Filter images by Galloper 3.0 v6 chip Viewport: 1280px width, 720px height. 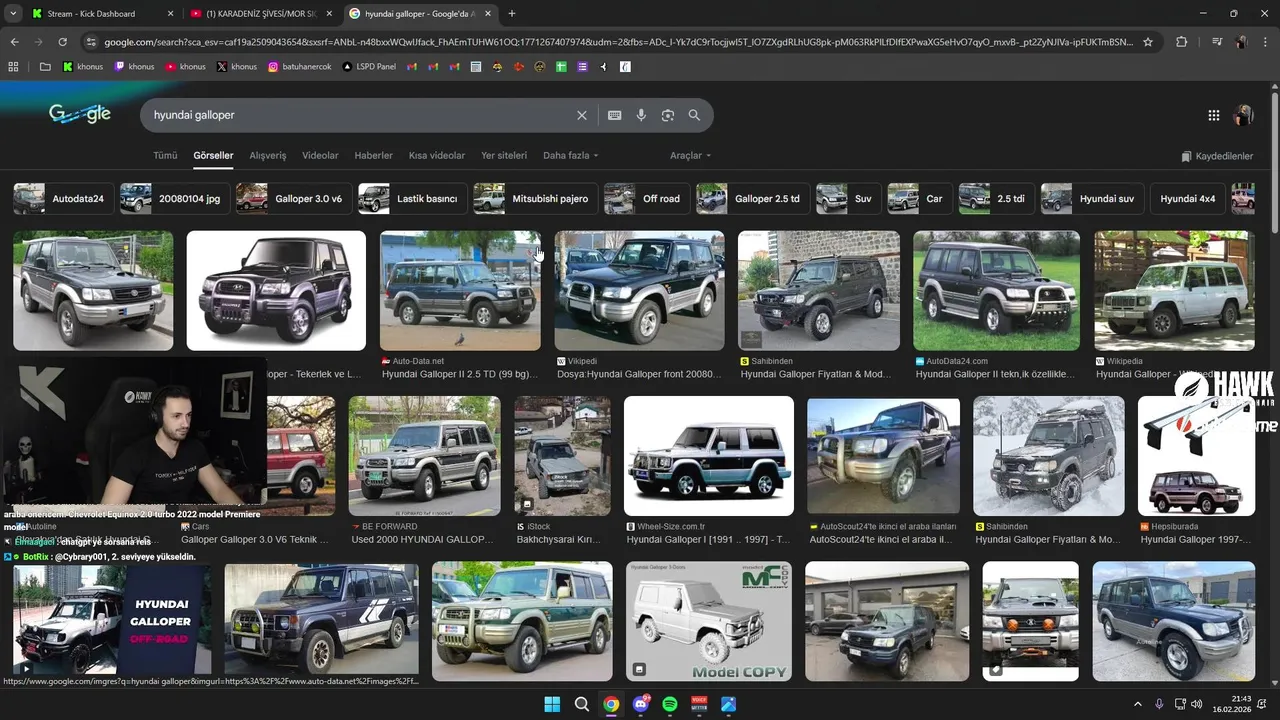click(292, 199)
